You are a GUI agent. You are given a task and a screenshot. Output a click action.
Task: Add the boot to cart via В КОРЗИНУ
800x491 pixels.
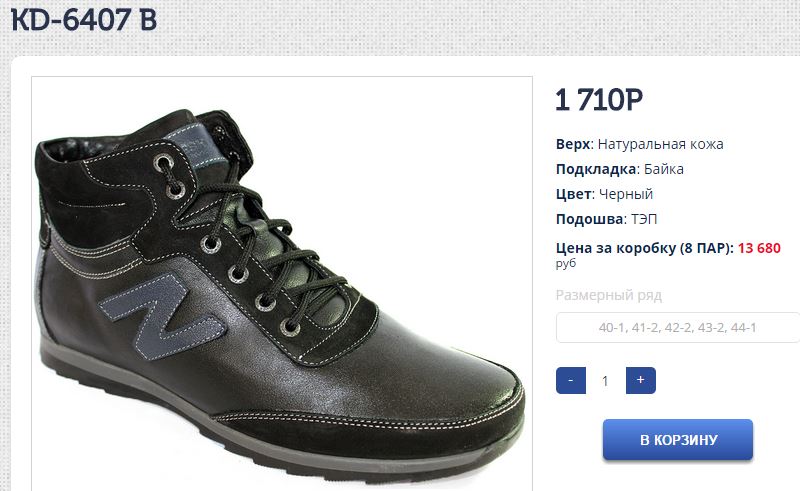pyautogui.click(x=678, y=439)
